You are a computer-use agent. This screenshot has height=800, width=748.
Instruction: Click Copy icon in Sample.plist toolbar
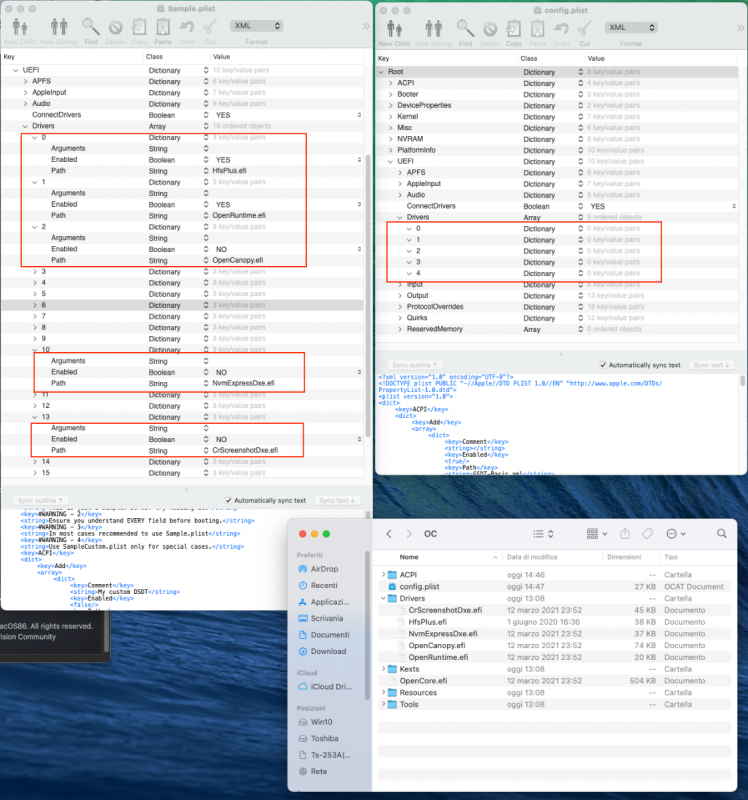[139, 27]
